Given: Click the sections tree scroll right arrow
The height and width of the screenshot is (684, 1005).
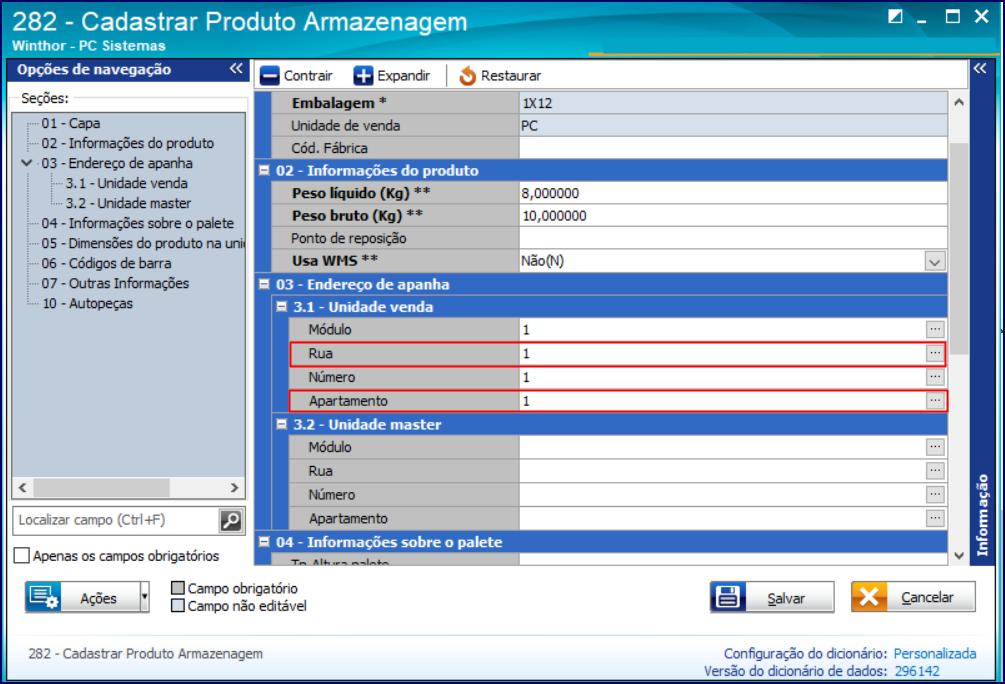Looking at the screenshot, I should click(235, 488).
